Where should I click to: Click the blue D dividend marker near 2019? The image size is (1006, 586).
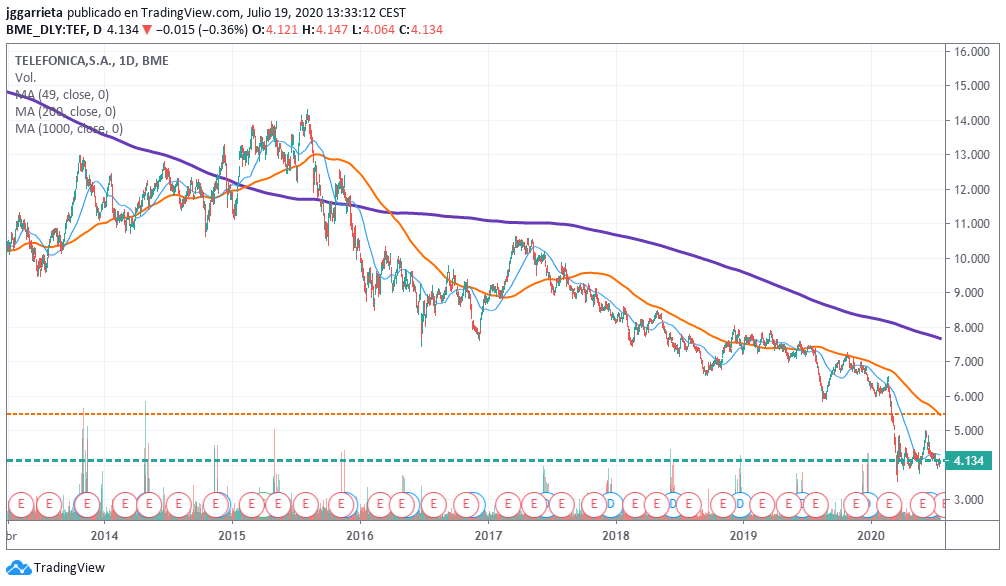tap(740, 504)
